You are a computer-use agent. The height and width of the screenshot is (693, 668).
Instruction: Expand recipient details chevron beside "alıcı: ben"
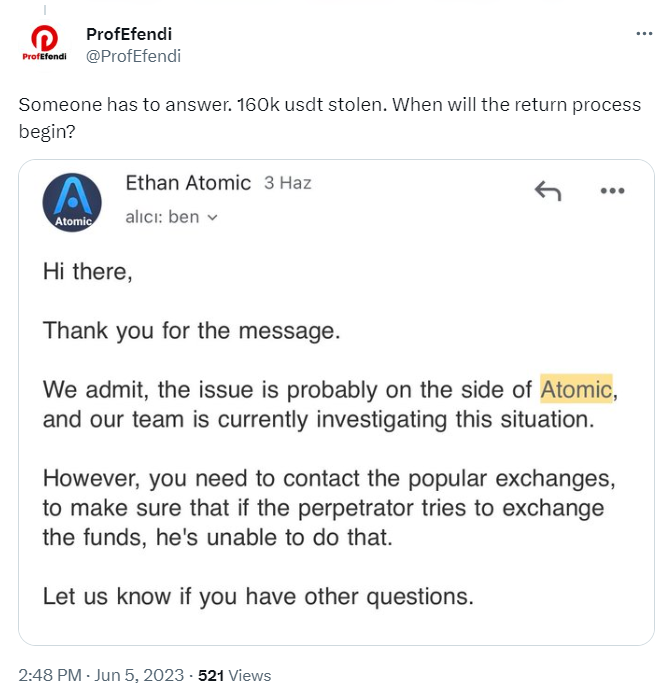(212, 217)
